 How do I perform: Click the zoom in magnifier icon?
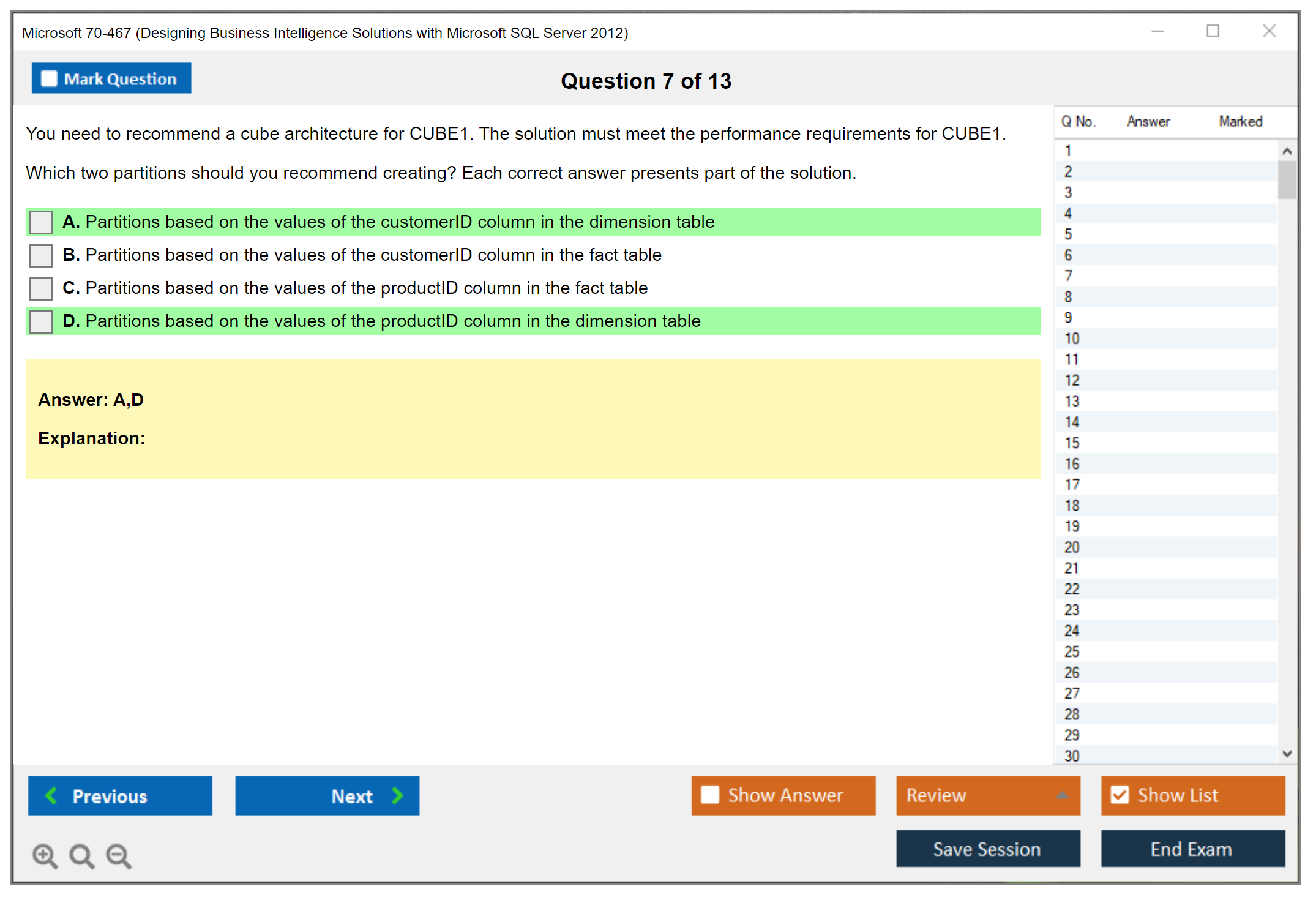coord(45,855)
